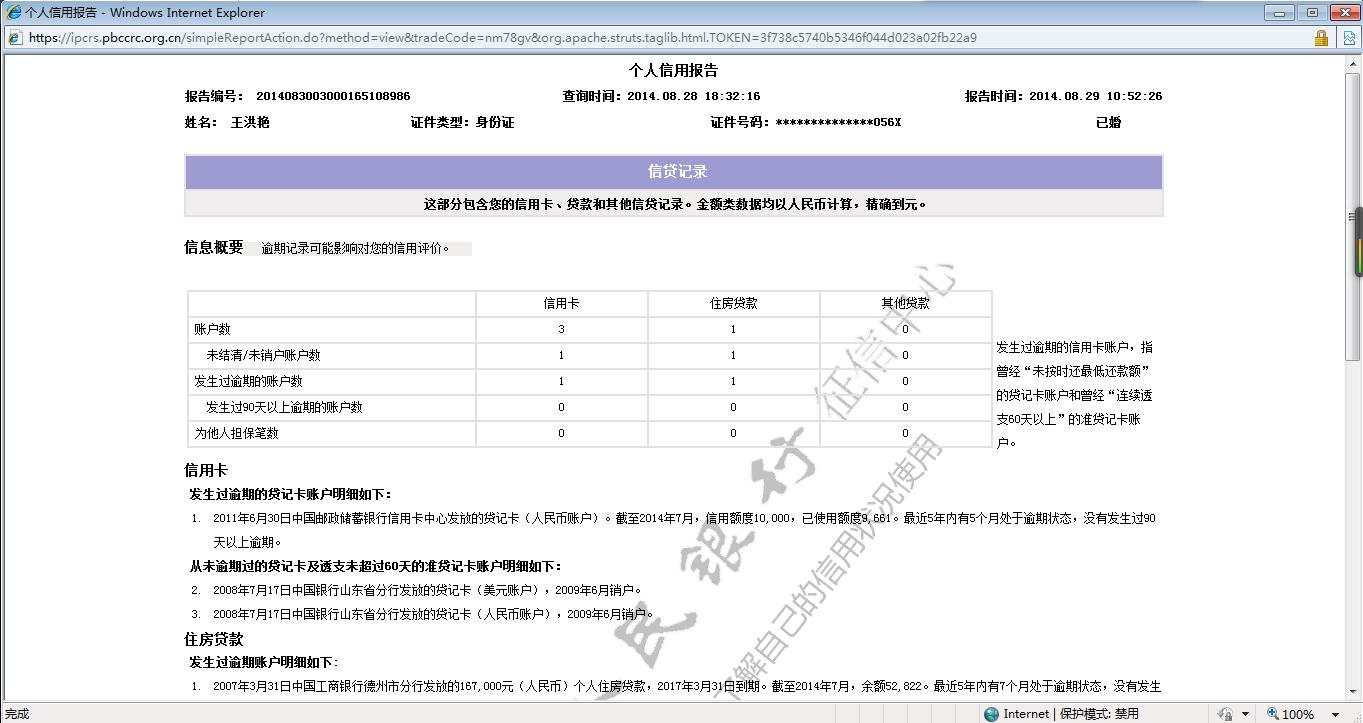Click the marital status 已婚
Screen dimensions: 1363x723
(1108, 123)
